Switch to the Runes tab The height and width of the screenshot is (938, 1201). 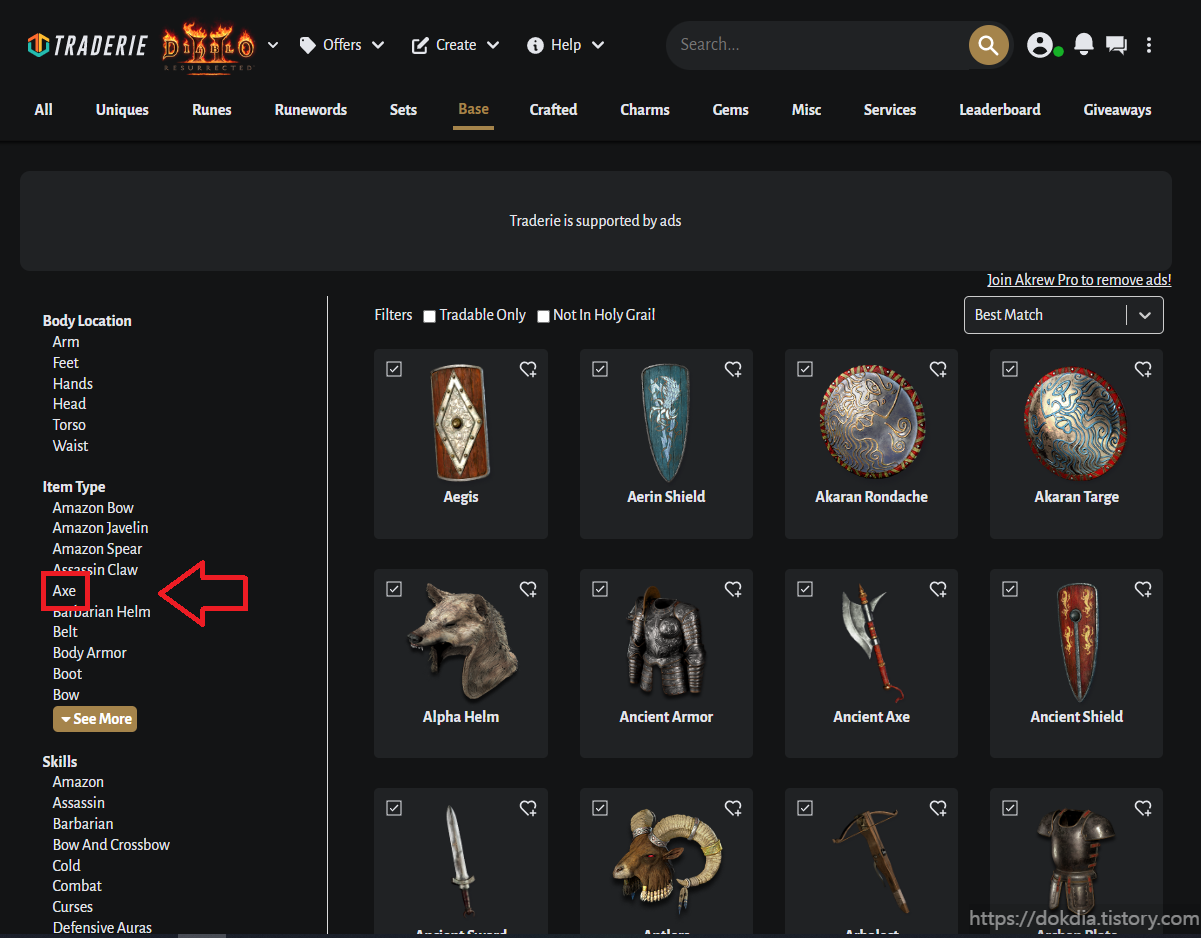(x=212, y=110)
